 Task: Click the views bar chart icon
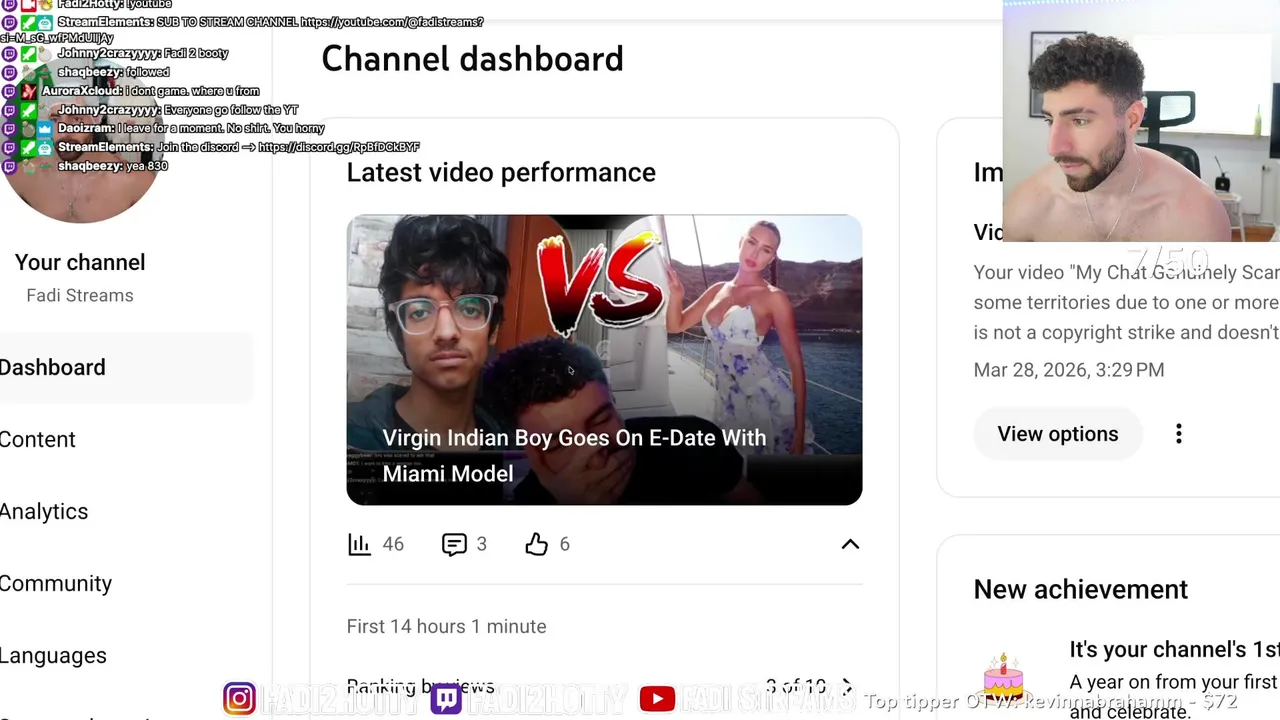359,544
